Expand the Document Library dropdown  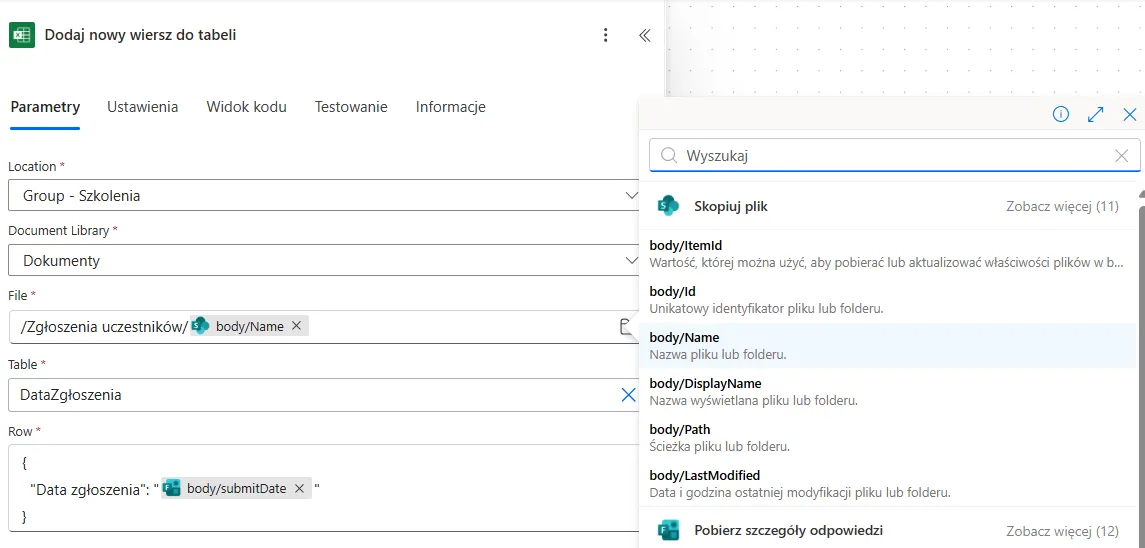630,261
